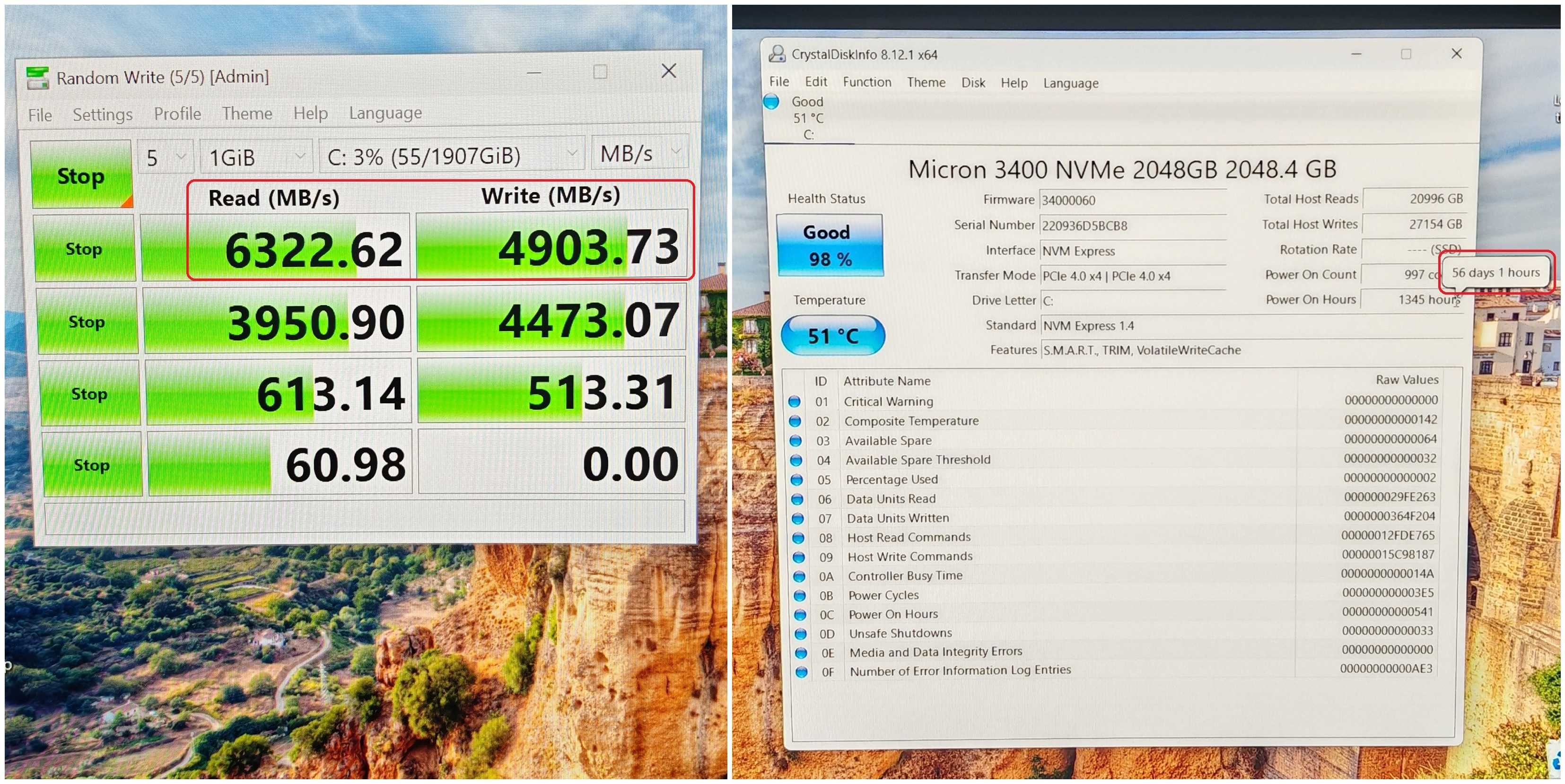The width and height of the screenshot is (1565, 784).
Task: Click the top large Stop button
Action: [81, 175]
